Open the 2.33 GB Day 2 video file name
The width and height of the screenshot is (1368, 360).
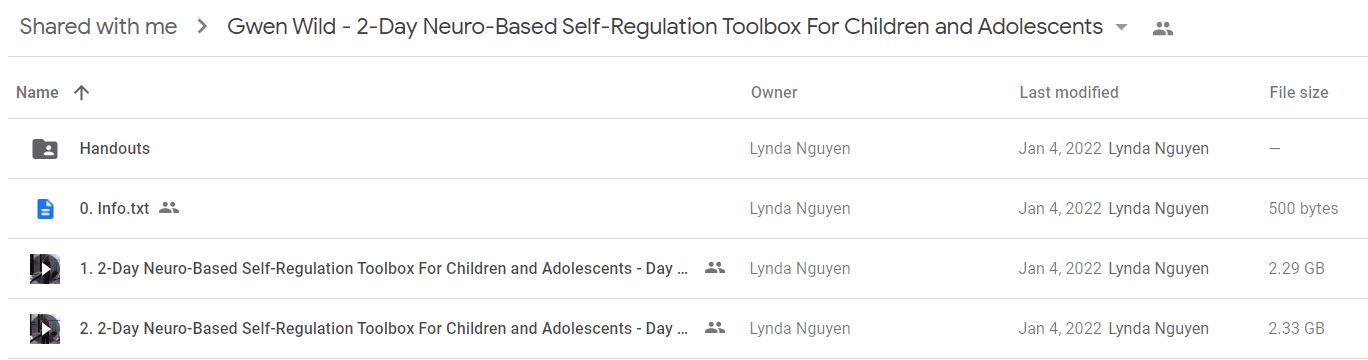coord(384,329)
